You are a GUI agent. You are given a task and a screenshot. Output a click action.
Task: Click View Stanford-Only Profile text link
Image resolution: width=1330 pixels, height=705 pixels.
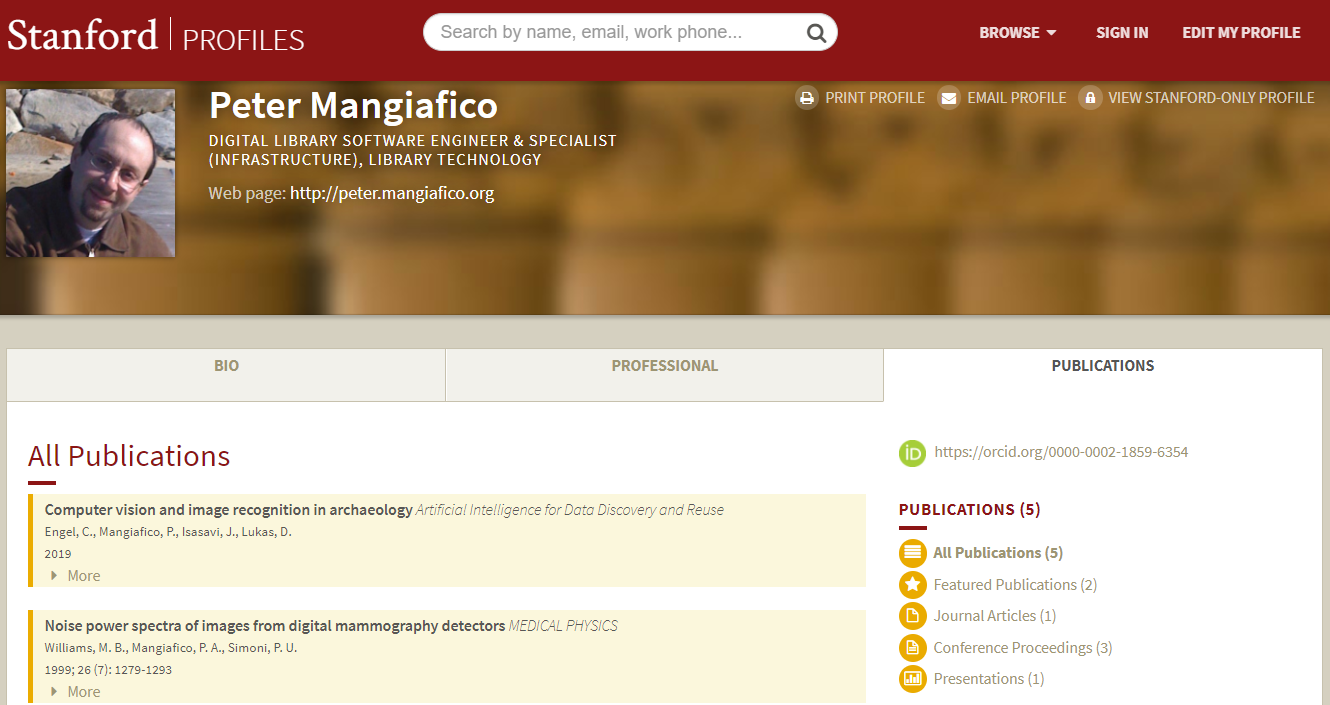(x=1211, y=98)
